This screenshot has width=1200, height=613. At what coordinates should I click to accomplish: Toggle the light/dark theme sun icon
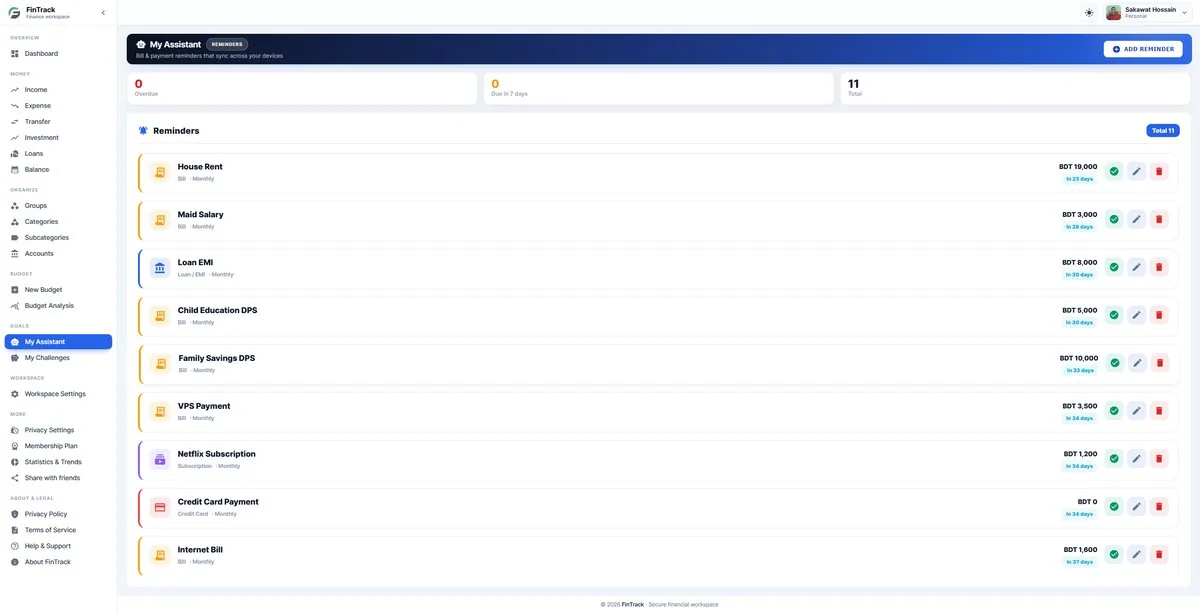coord(1089,12)
